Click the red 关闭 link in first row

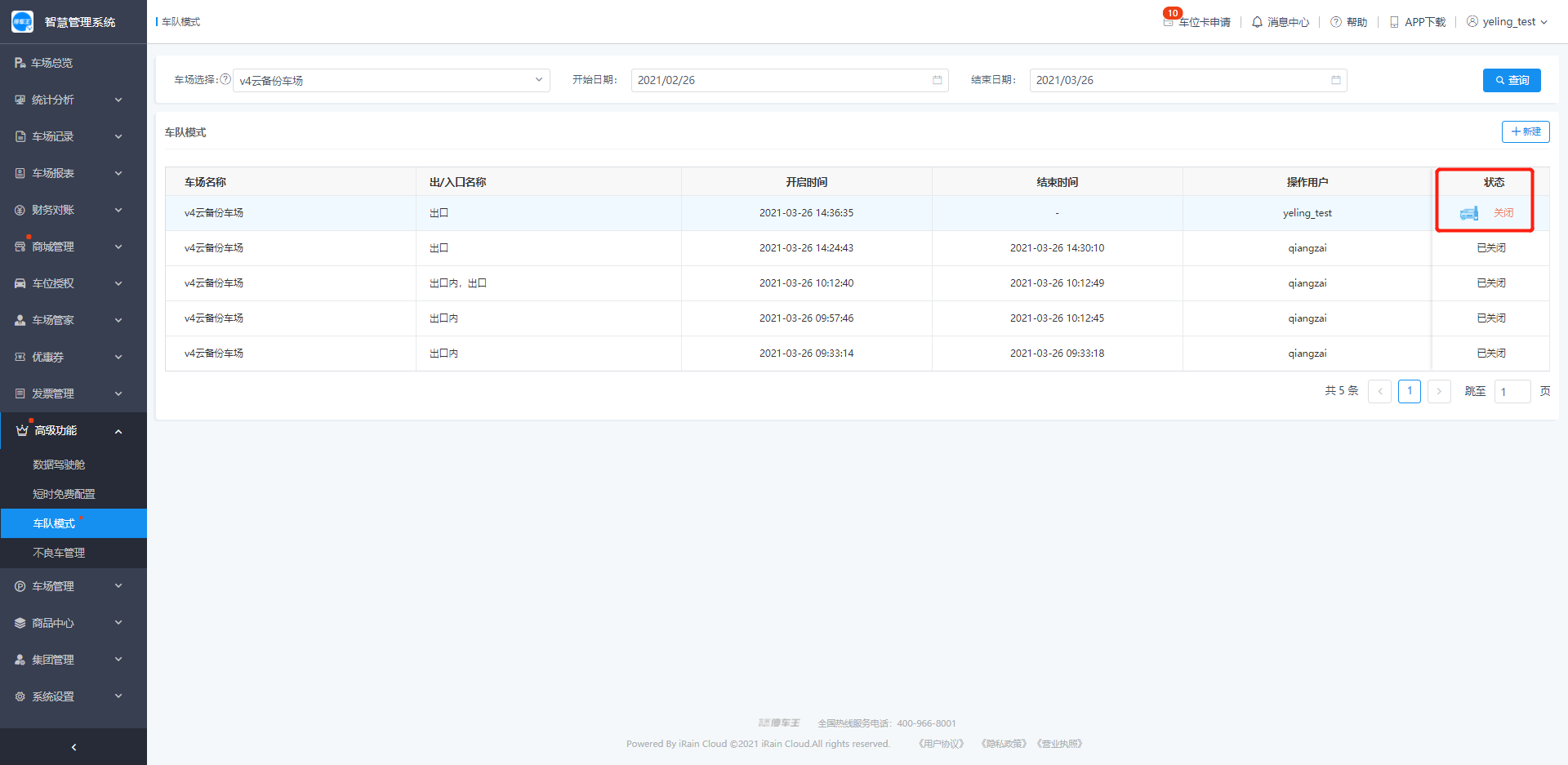tap(1503, 213)
